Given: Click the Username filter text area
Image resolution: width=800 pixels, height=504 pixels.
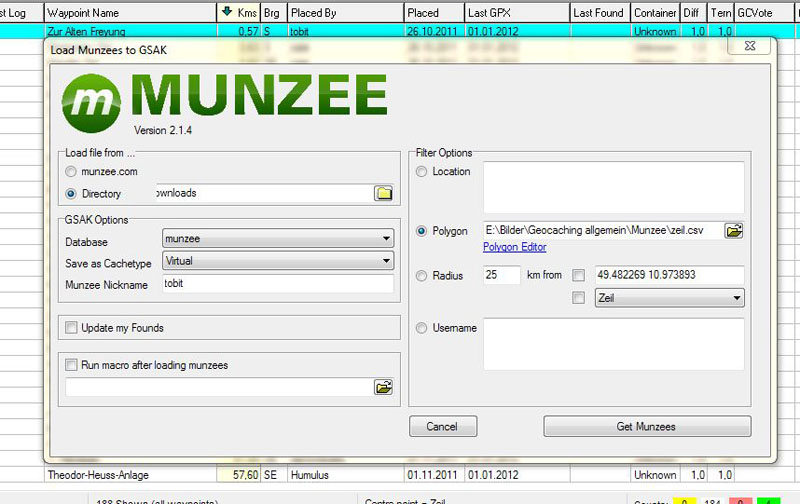Looking at the screenshot, I should [x=614, y=344].
